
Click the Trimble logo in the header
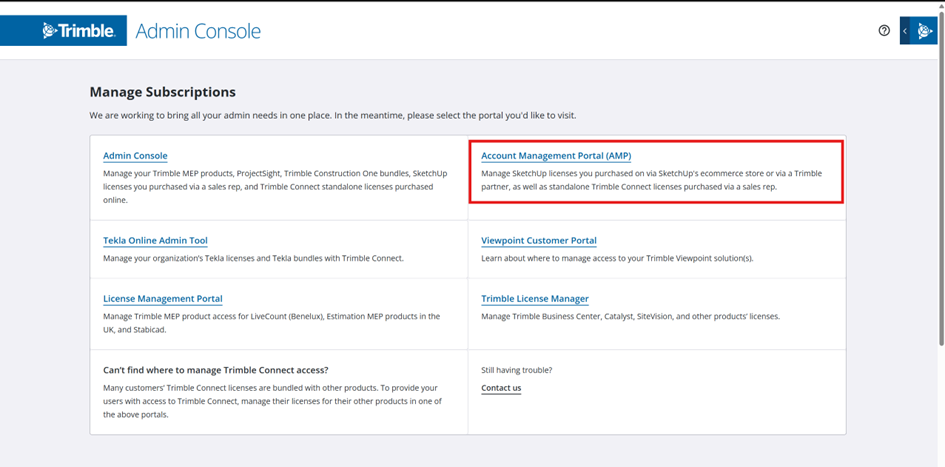[78, 31]
